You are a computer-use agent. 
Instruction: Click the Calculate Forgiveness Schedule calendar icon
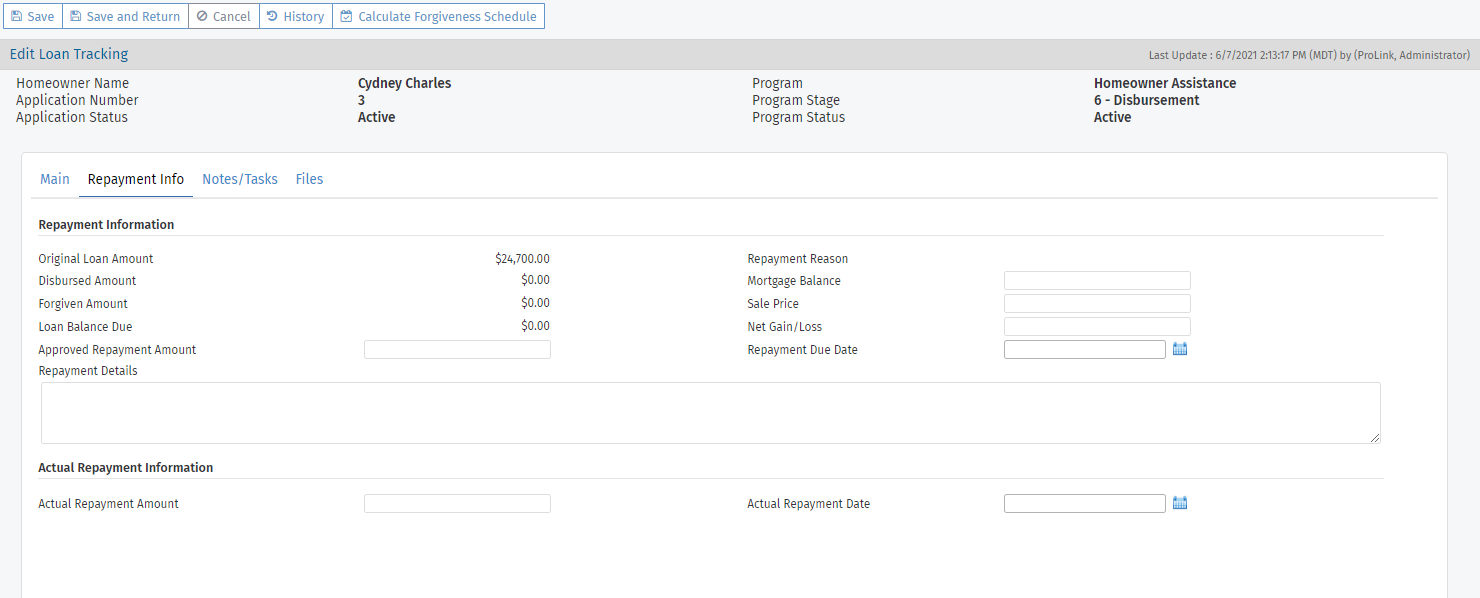[x=346, y=15]
